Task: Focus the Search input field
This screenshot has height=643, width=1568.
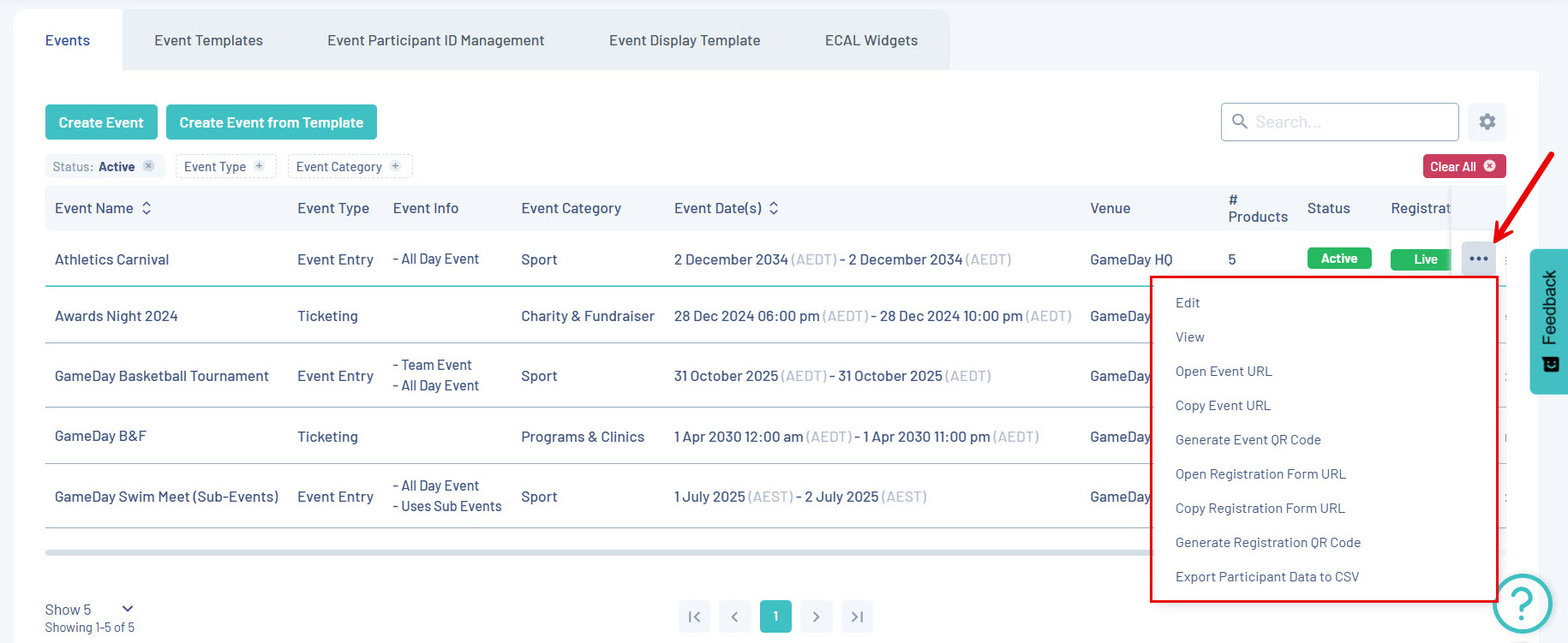Action: (1340, 122)
